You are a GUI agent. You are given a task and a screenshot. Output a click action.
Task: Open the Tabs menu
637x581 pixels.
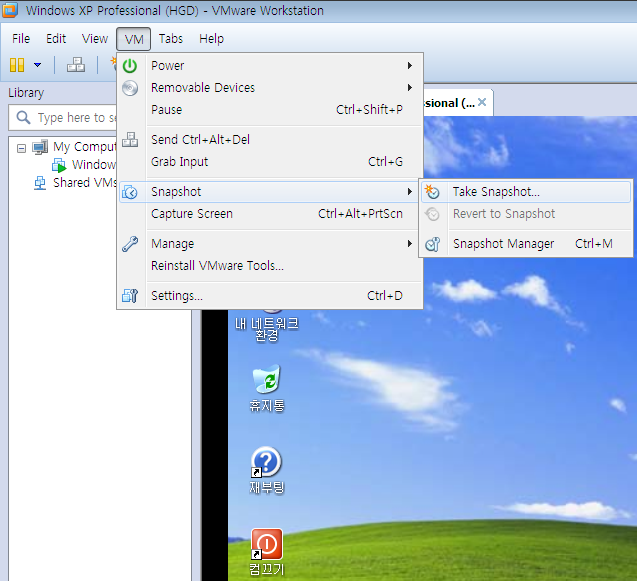coord(171,39)
